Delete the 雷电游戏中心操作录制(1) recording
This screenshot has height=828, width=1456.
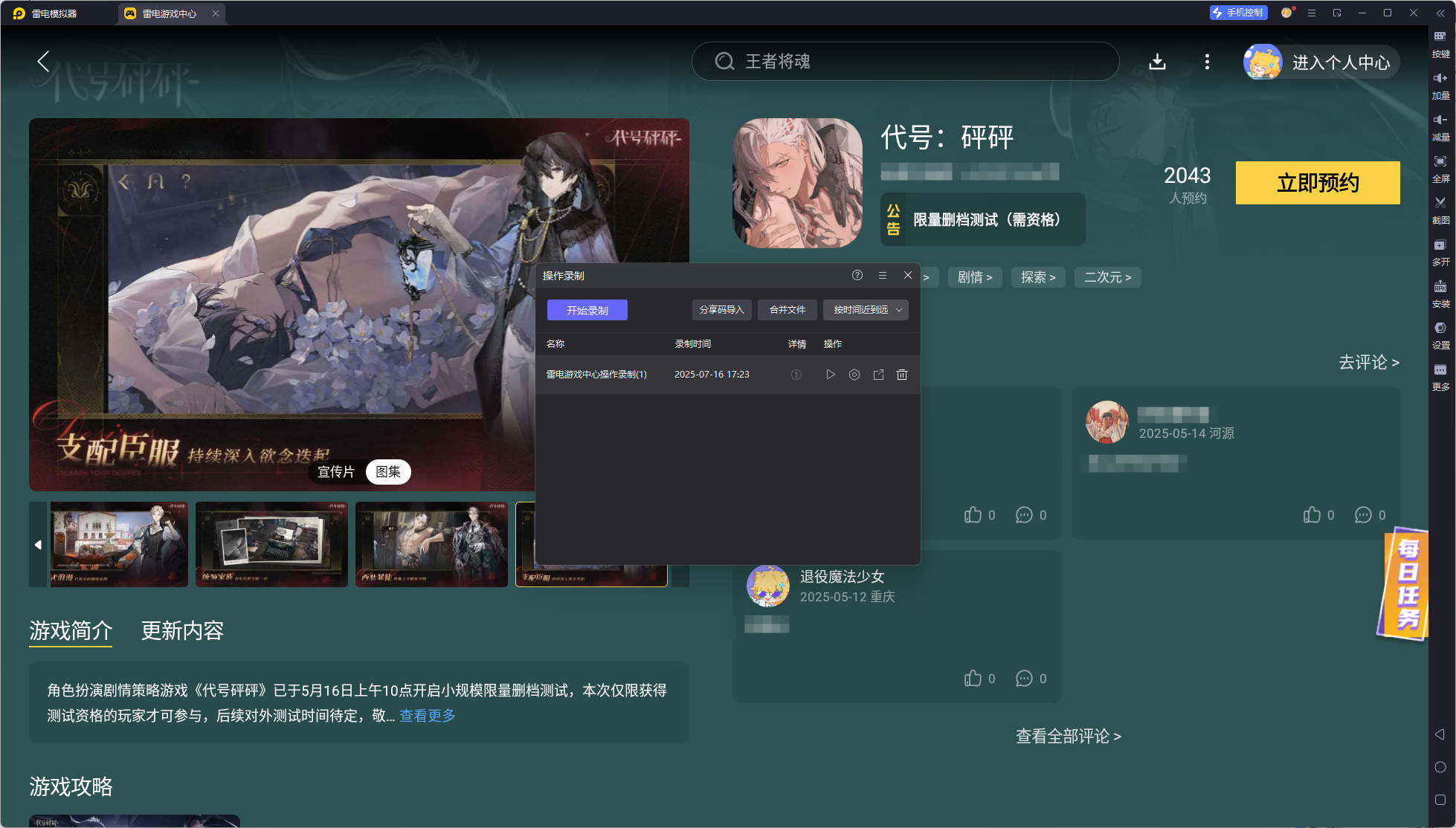coord(902,375)
